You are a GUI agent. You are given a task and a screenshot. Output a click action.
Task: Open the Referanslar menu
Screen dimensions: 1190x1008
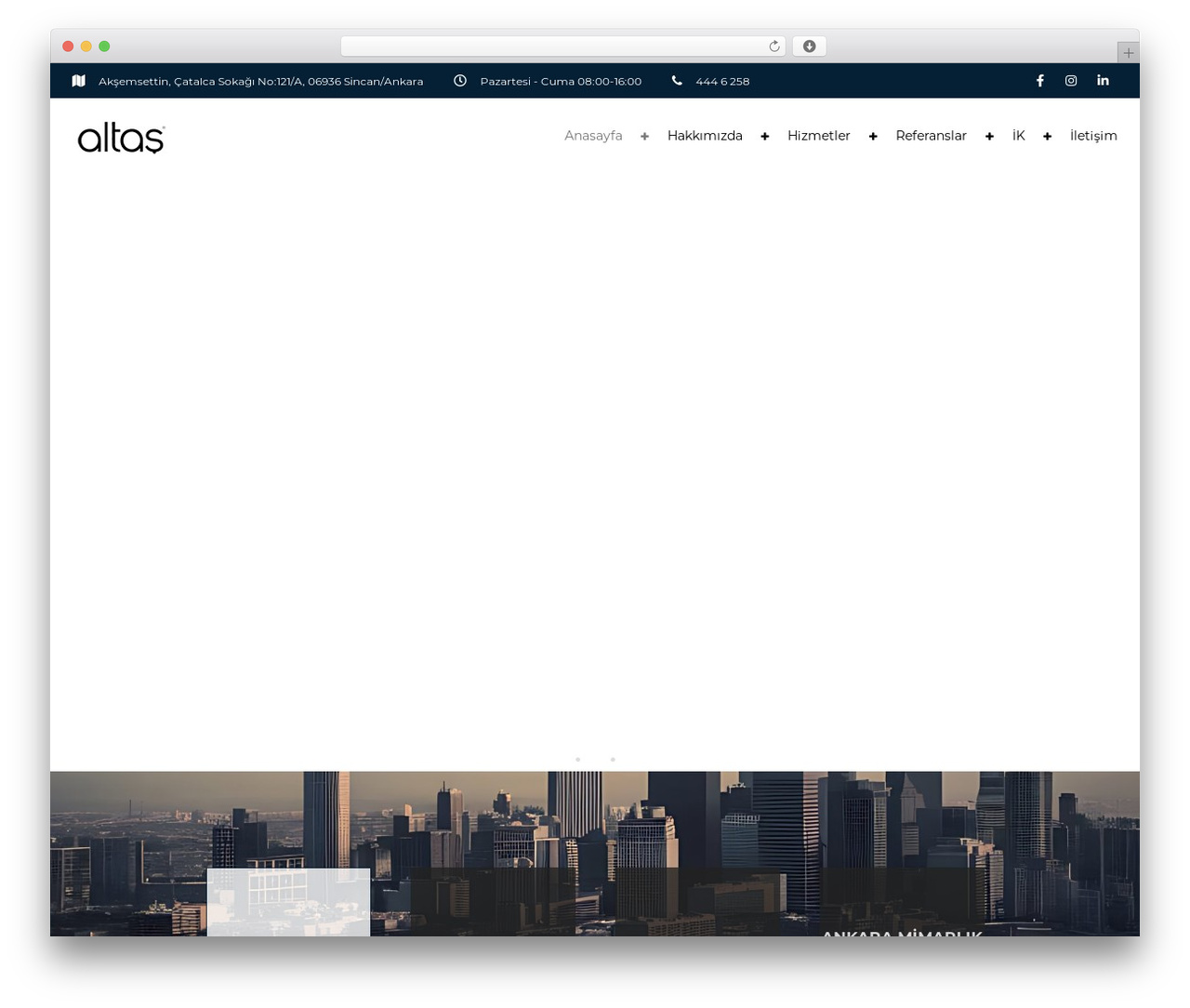click(931, 136)
